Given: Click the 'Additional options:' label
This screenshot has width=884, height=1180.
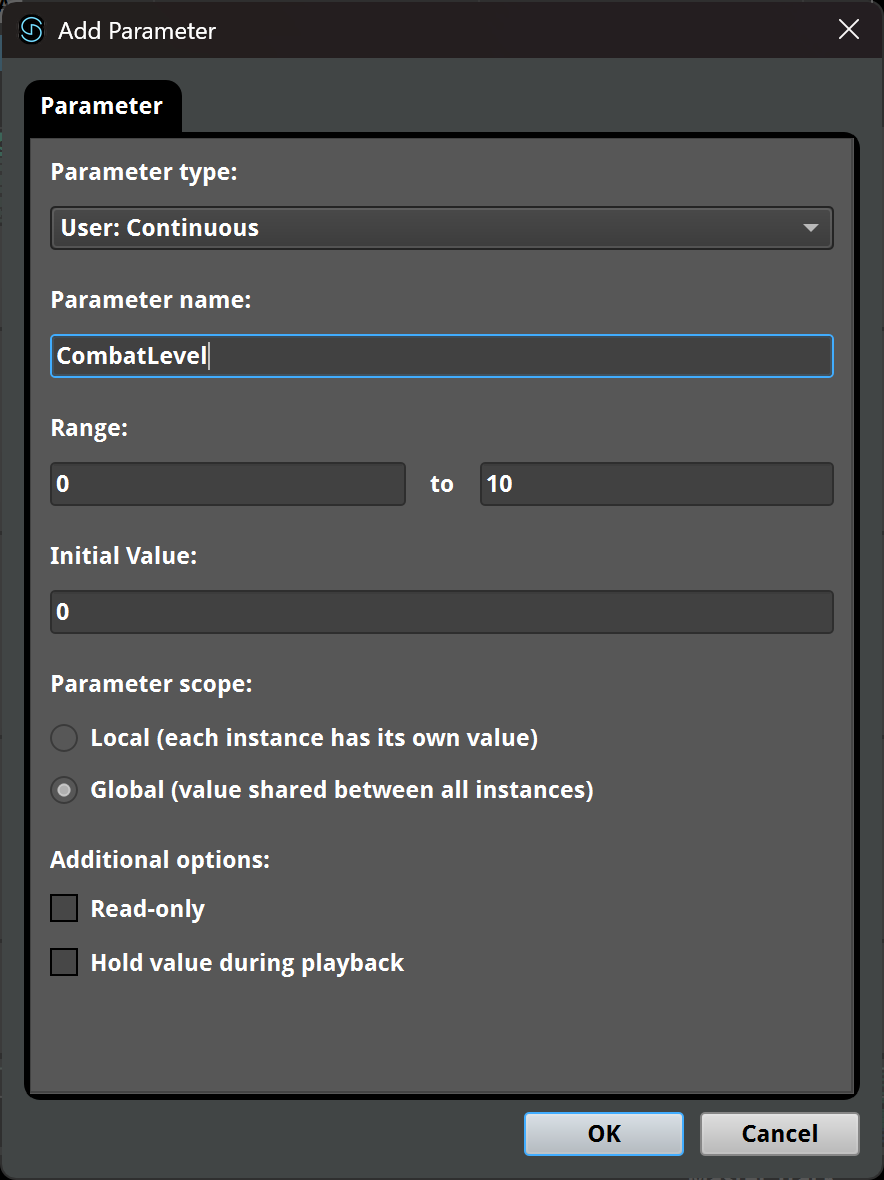Looking at the screenshot, I should point(160,860).
